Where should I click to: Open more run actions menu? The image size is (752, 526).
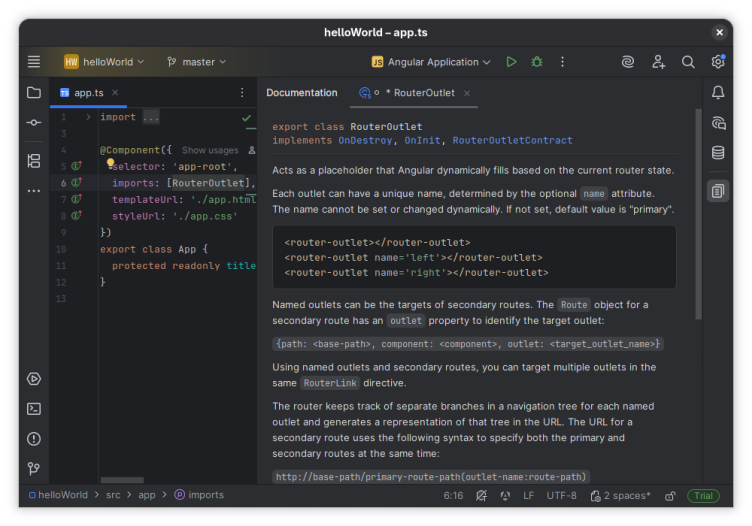point(562,62)
